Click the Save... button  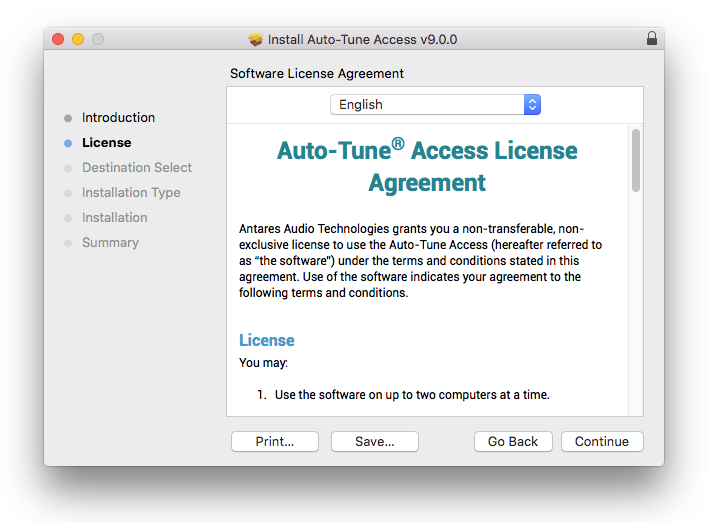[x=374, y=441]
